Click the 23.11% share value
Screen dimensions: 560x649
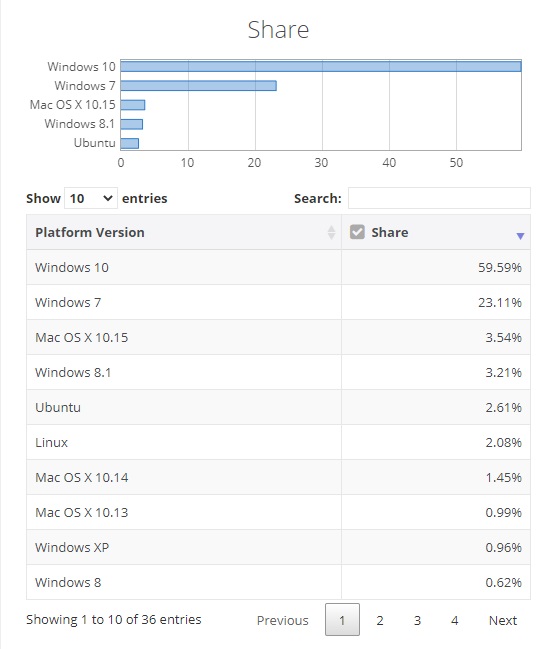point(500,303)
